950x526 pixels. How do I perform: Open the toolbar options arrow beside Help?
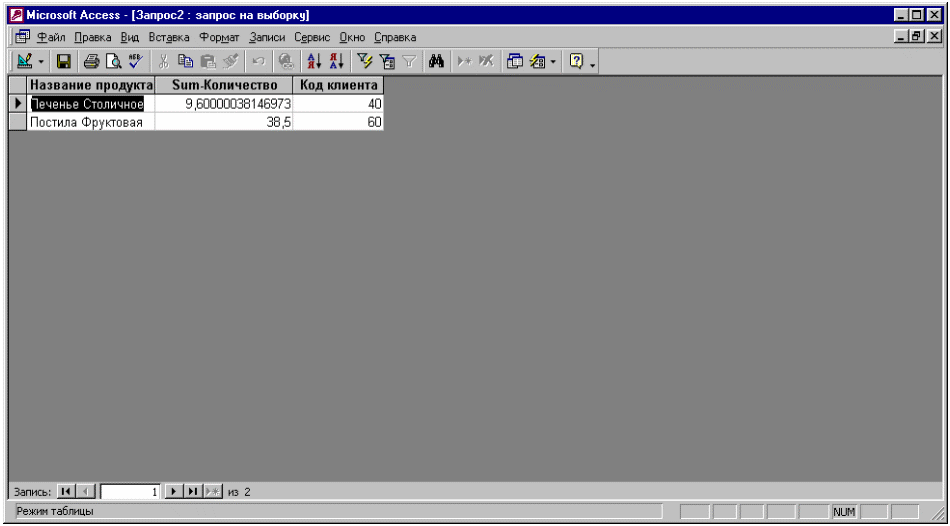click(x=593, y=64)
